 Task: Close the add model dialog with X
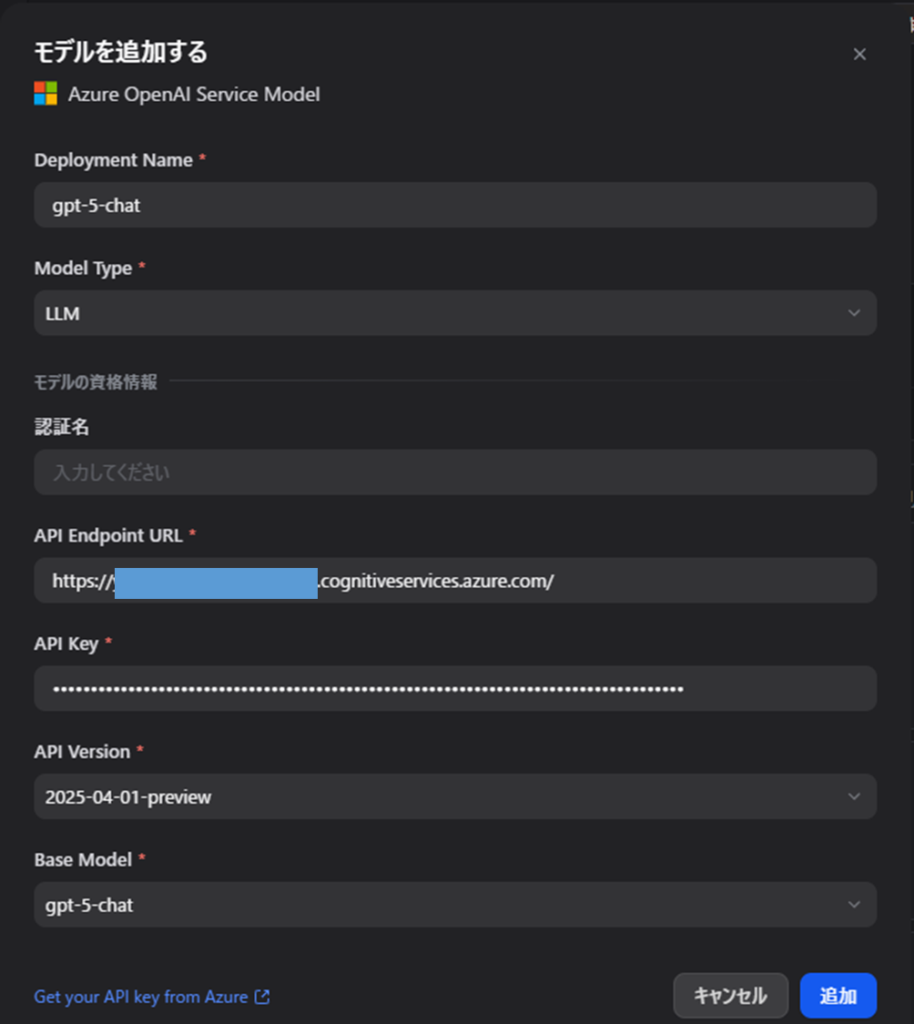[859, 54]
